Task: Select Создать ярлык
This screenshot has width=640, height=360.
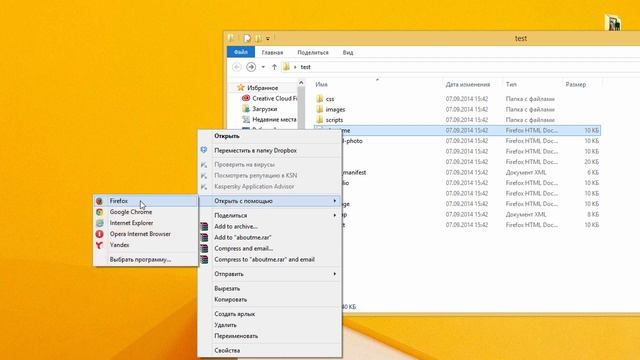Action: pos(270,314)
